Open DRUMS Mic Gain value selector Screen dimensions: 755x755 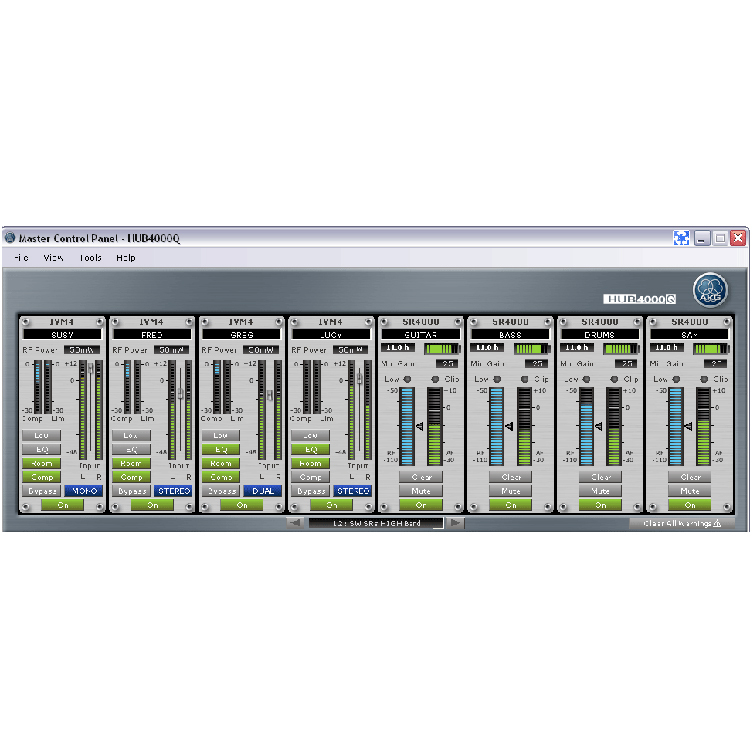point(626,364)
